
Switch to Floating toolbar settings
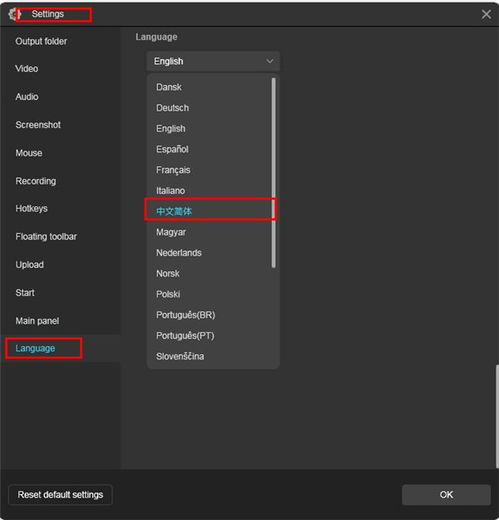point(46,237)
